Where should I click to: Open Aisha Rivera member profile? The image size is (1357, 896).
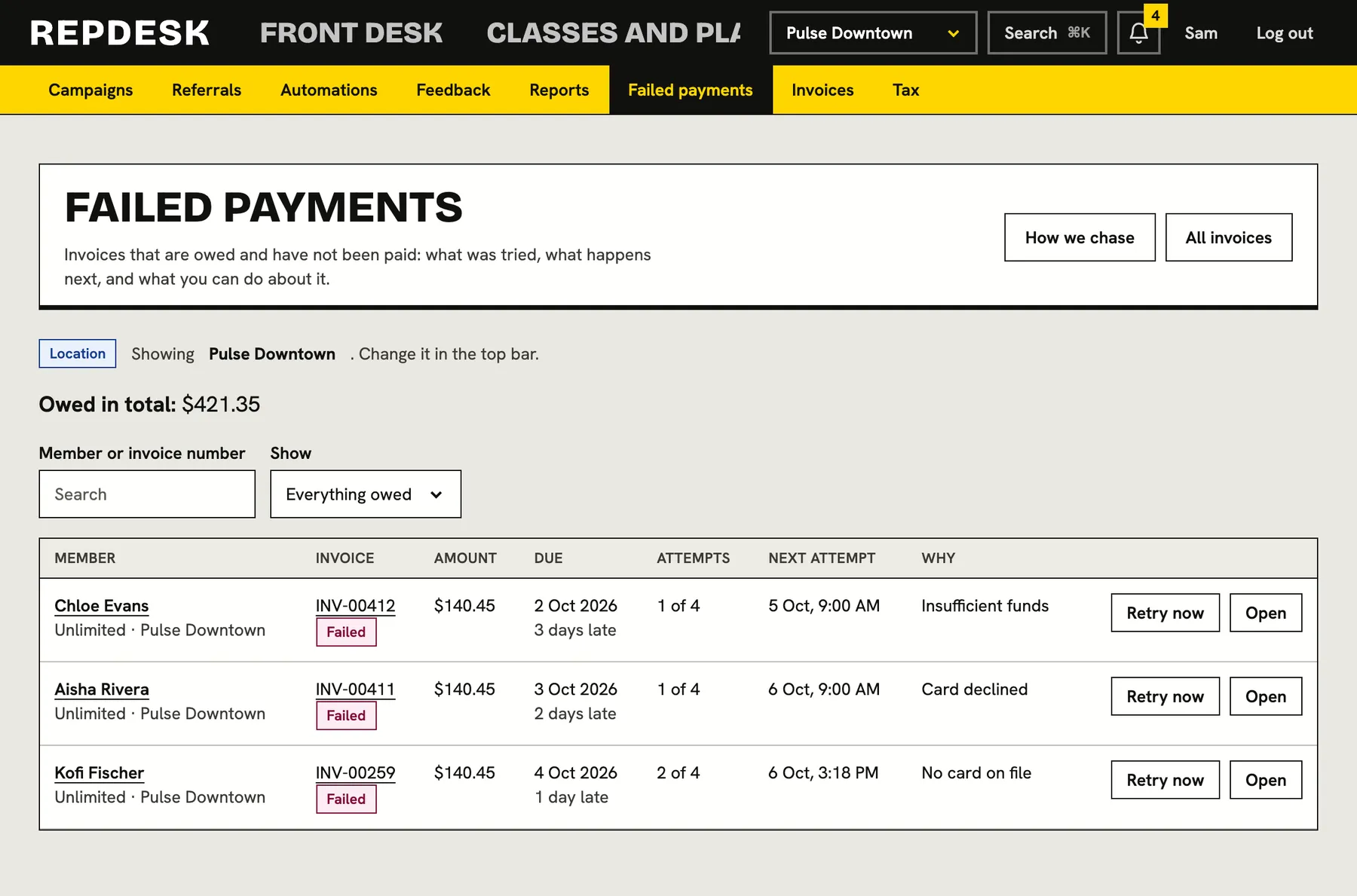coord(102,690)
